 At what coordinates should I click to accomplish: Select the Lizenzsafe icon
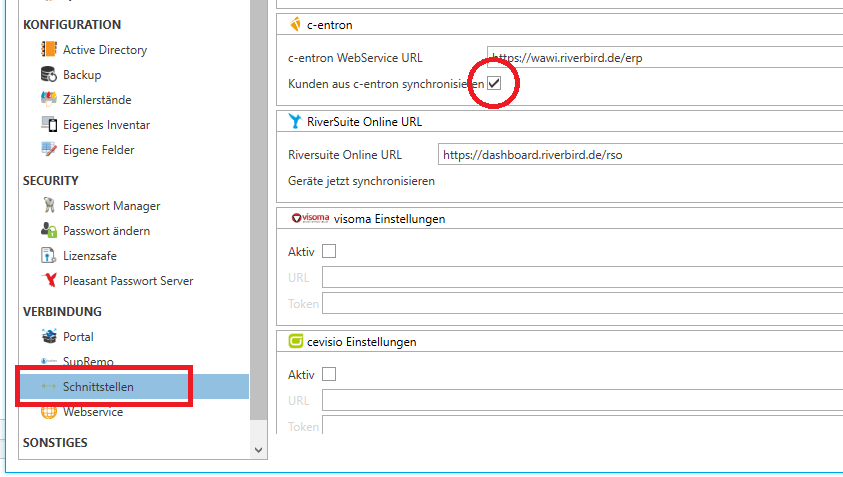coord(49,256)
